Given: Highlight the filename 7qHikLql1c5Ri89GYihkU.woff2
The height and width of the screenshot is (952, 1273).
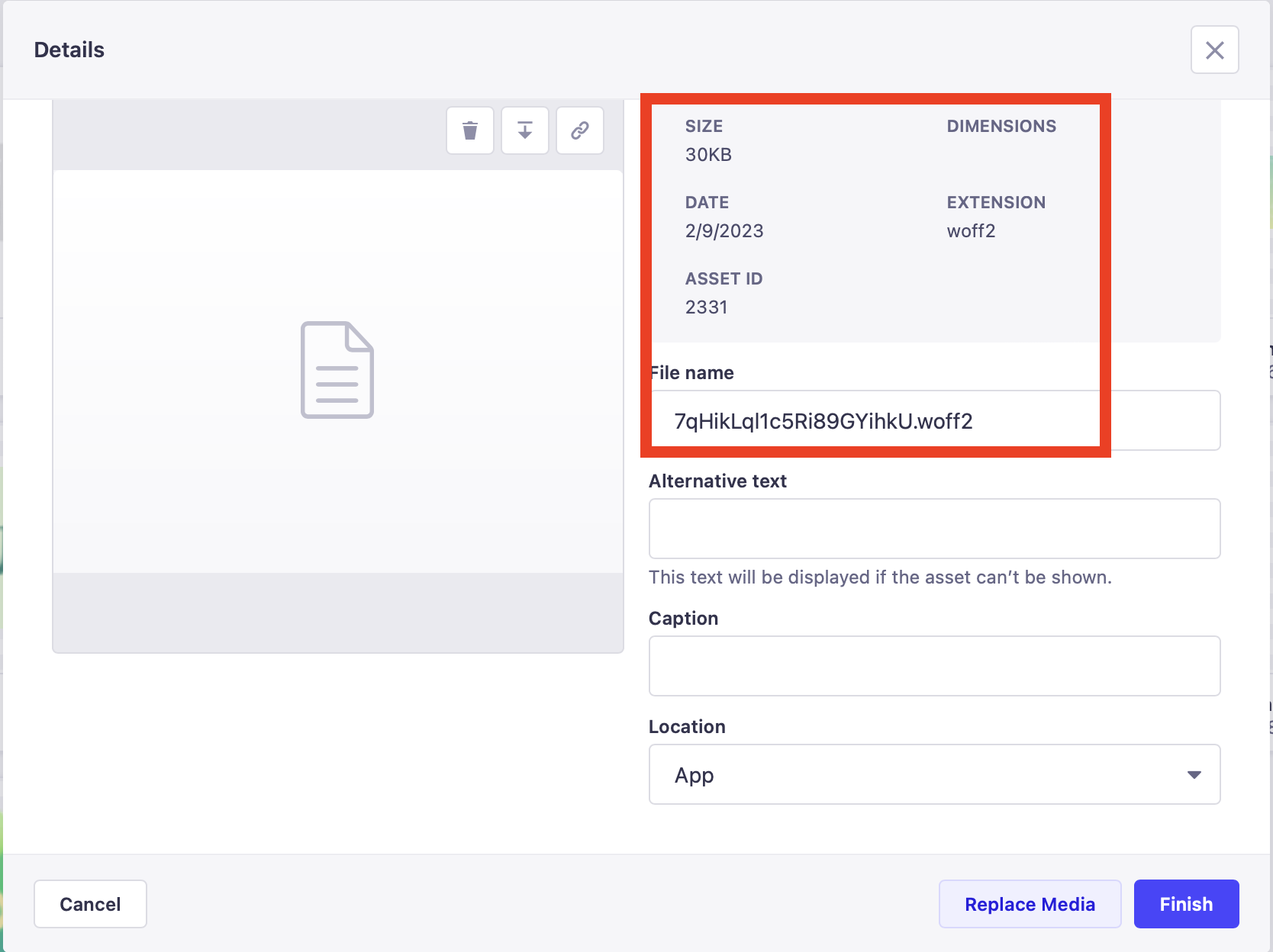Looking at the screenshot, I should [823, 420].
